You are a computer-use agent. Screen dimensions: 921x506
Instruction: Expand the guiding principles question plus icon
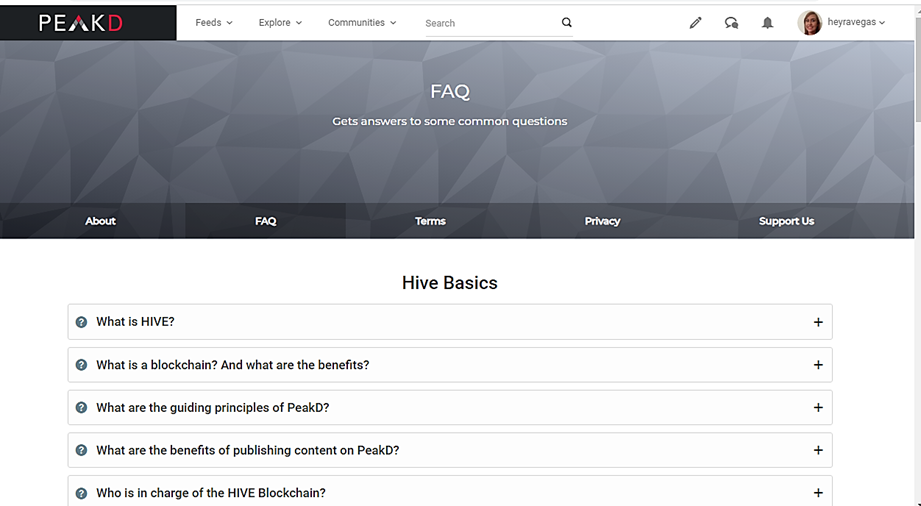point(818,408)
